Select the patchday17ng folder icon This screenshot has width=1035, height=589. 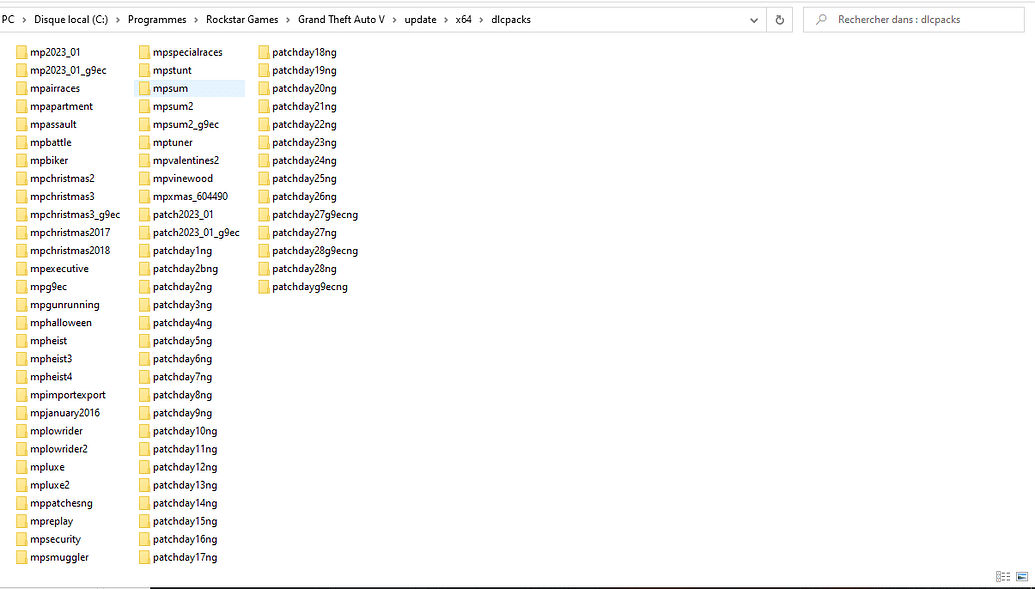[145, 557]
